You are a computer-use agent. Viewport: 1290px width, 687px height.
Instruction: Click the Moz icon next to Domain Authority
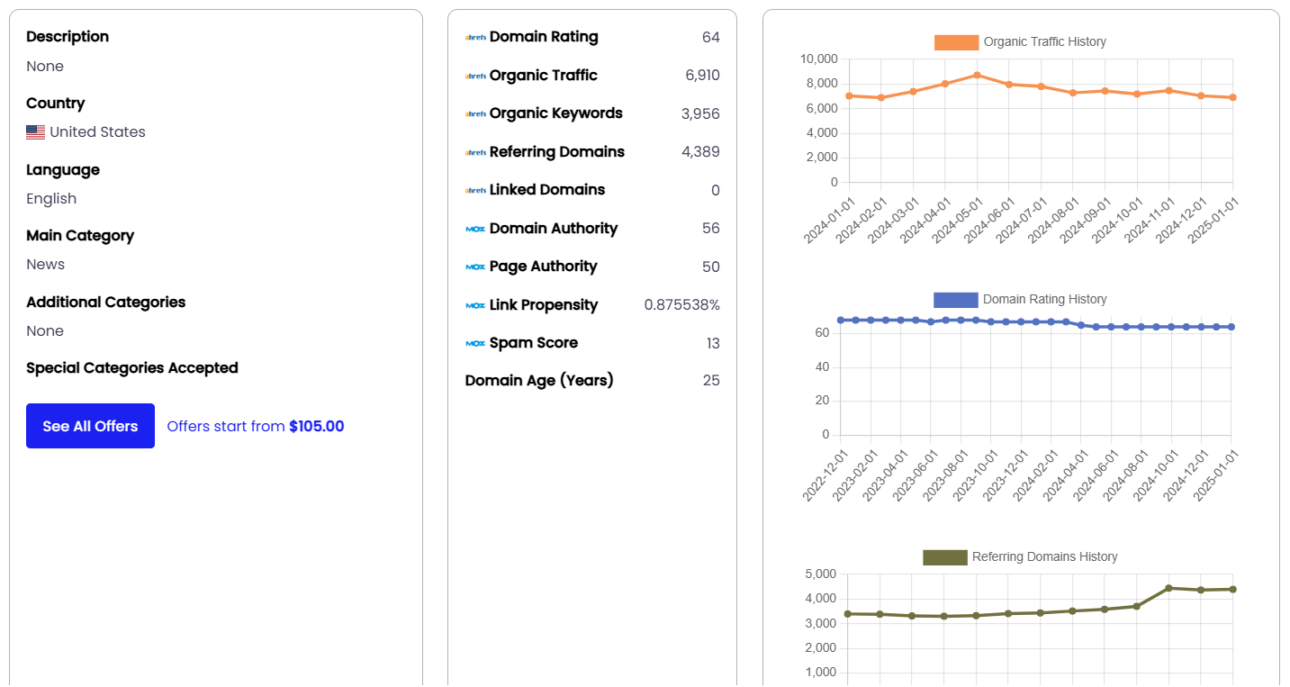click(x=475, y=228)
